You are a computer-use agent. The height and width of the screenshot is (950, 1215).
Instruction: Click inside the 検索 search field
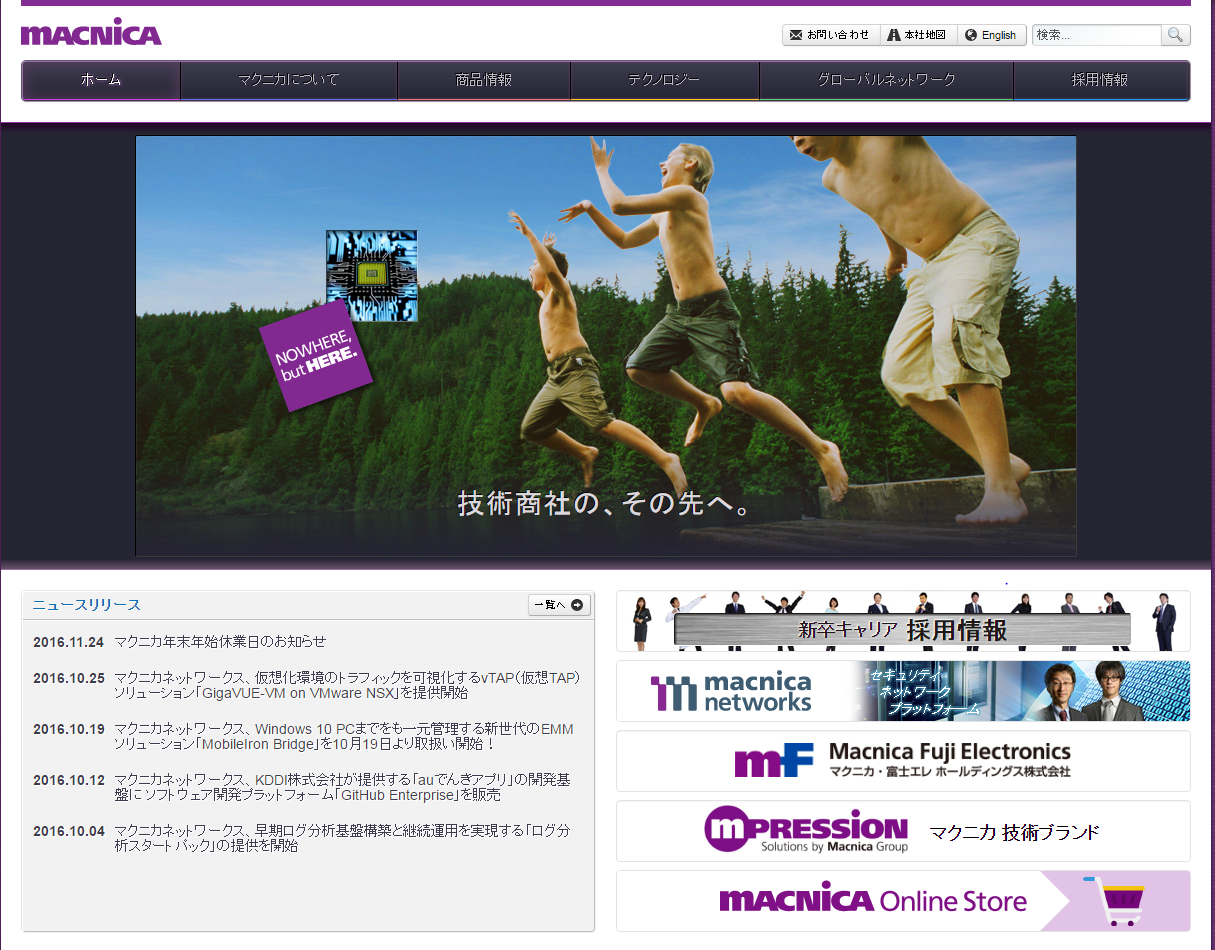[1095, 35]
